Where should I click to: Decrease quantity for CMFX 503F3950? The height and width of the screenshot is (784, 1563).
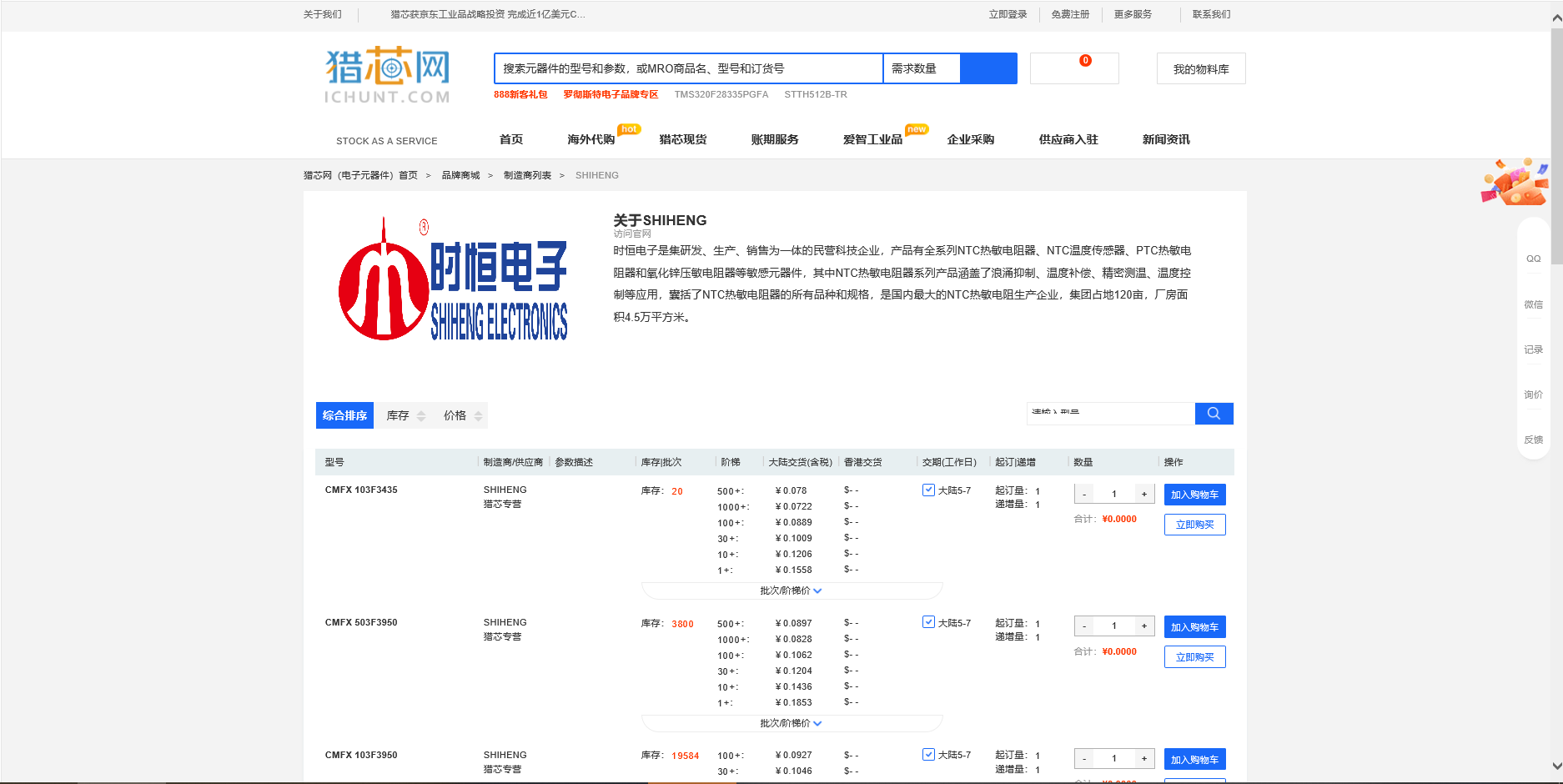pyautogui.click(x=1084, y=626)
